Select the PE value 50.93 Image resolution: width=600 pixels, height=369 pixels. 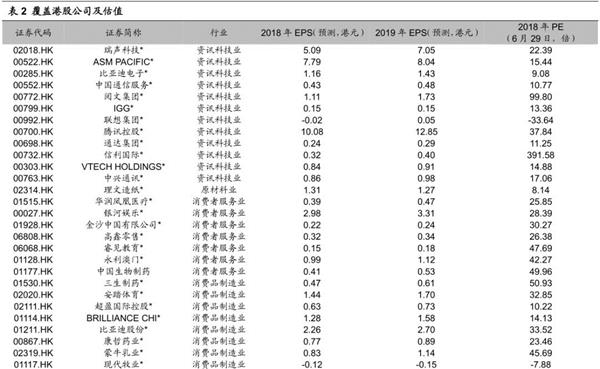click(541, 283)
